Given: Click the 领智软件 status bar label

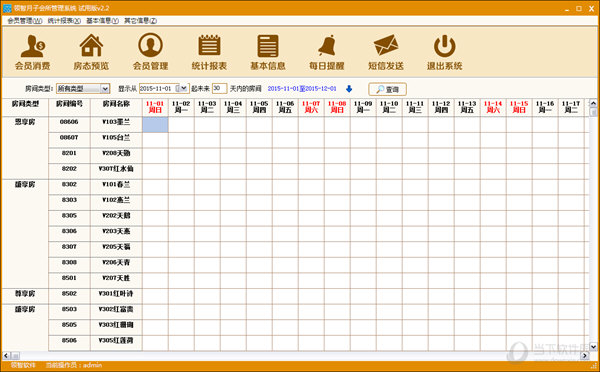Looking at the screenshot, I should click(x=23, y=365).
